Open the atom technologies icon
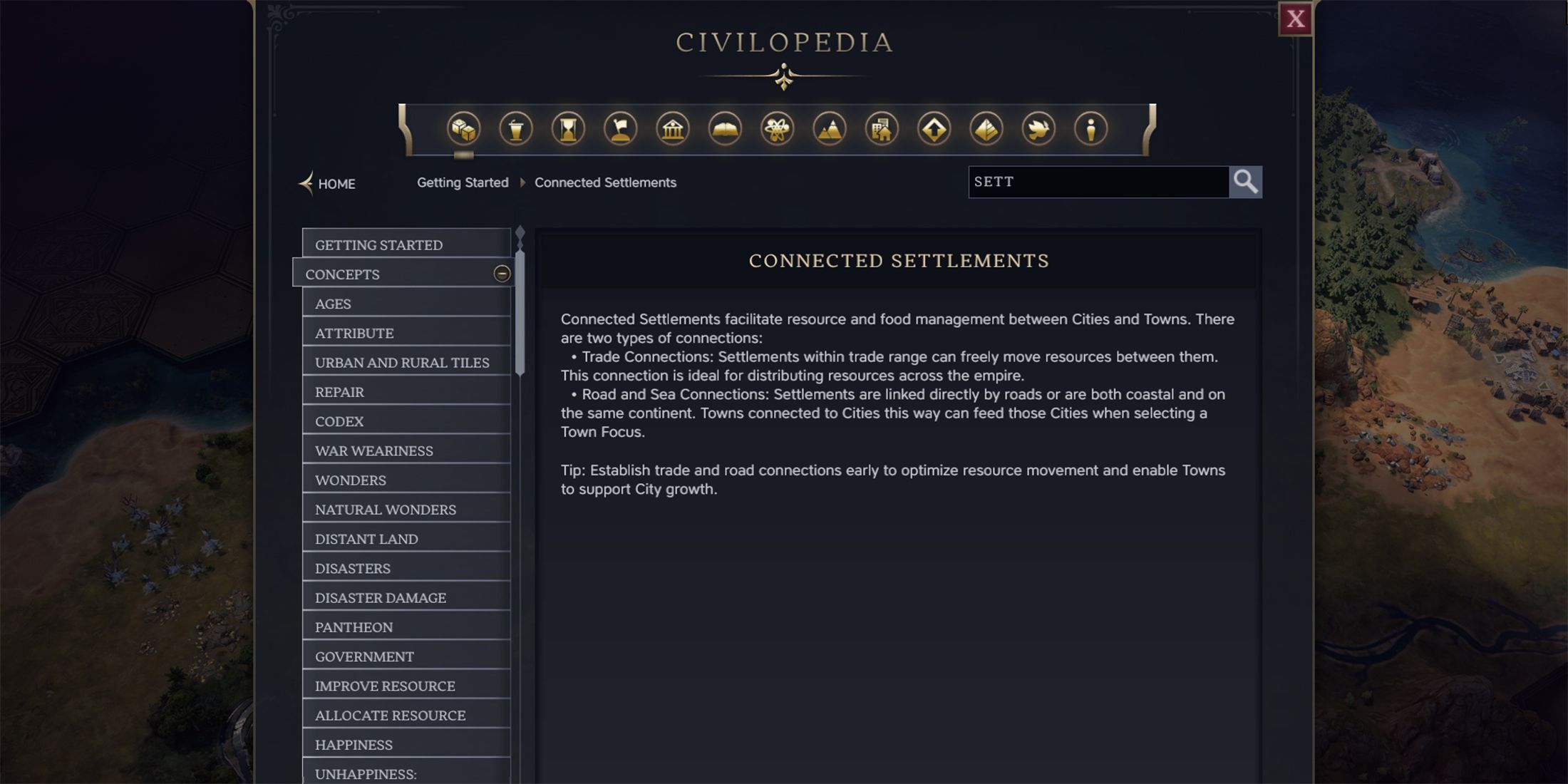This screenshot has height=784, width=1568. click(x=777, y=129)
